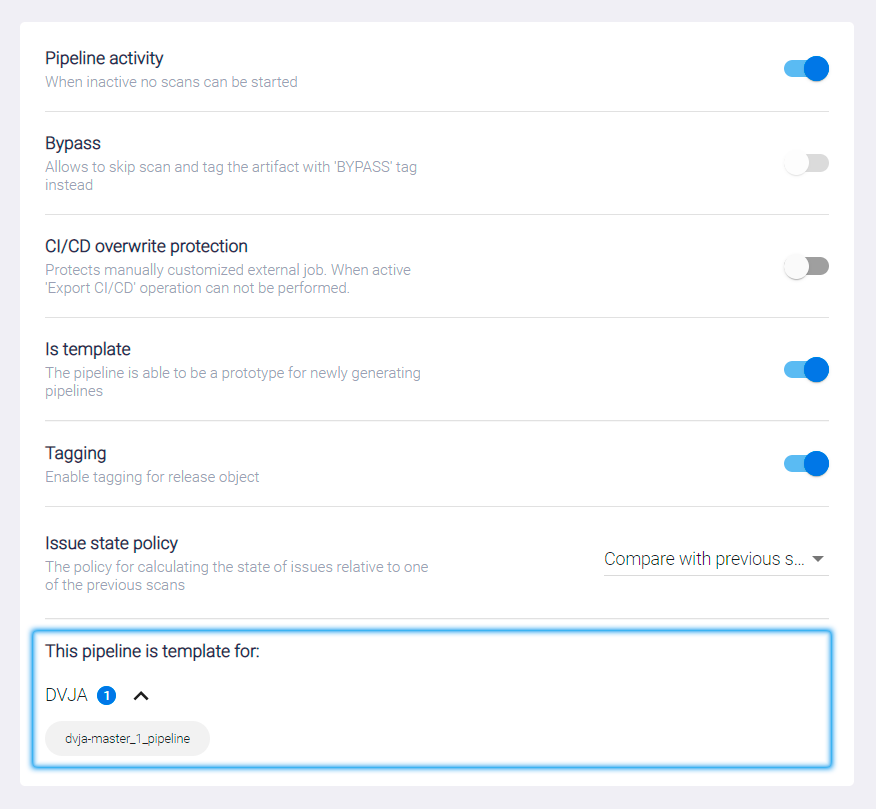This screenshot has height=809, width=876.
Task: Click the 'CI/CD overwrite protection' title
Action: (x=146, y=246)
